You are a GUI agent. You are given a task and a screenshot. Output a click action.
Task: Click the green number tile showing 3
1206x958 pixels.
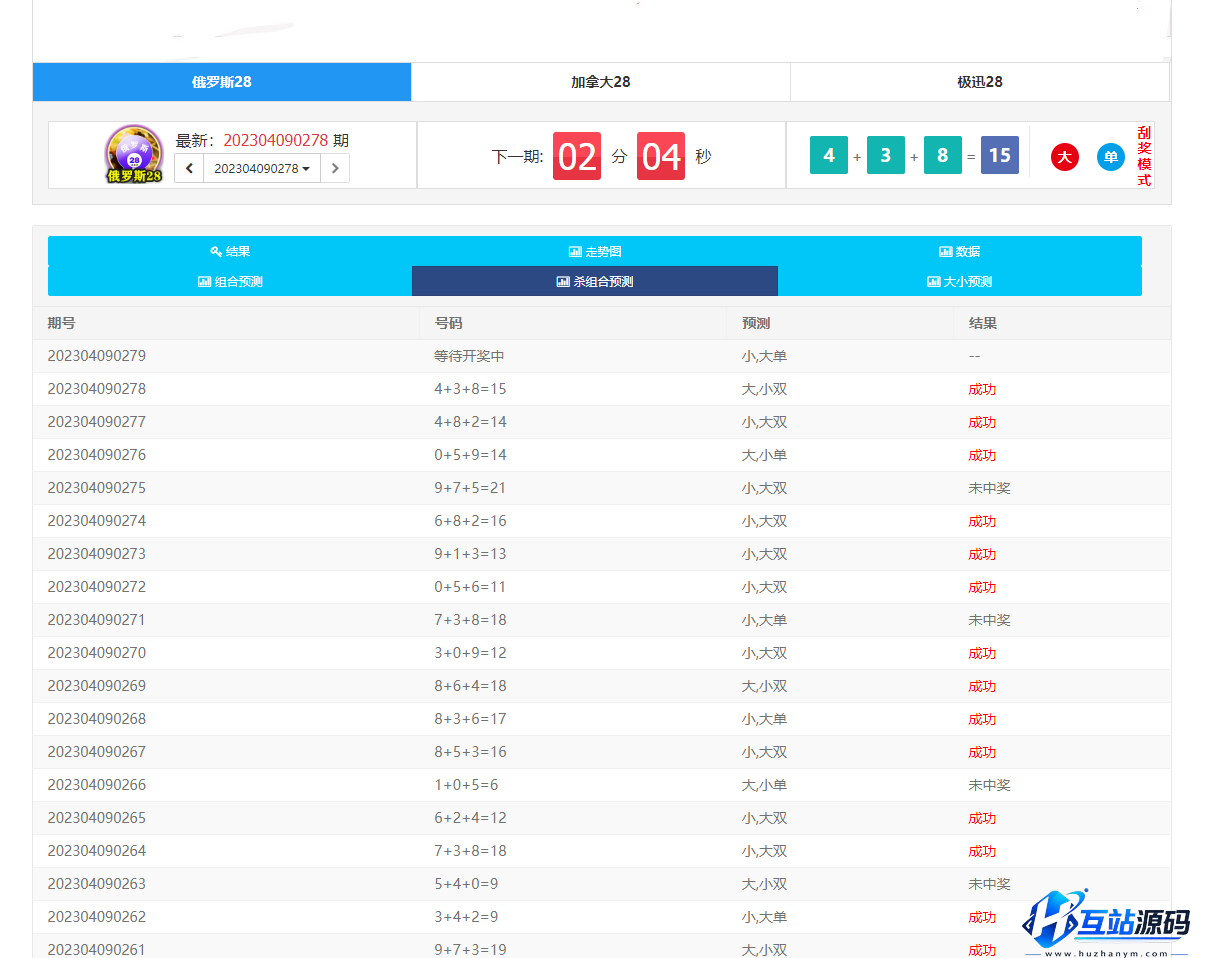(885, 156)
